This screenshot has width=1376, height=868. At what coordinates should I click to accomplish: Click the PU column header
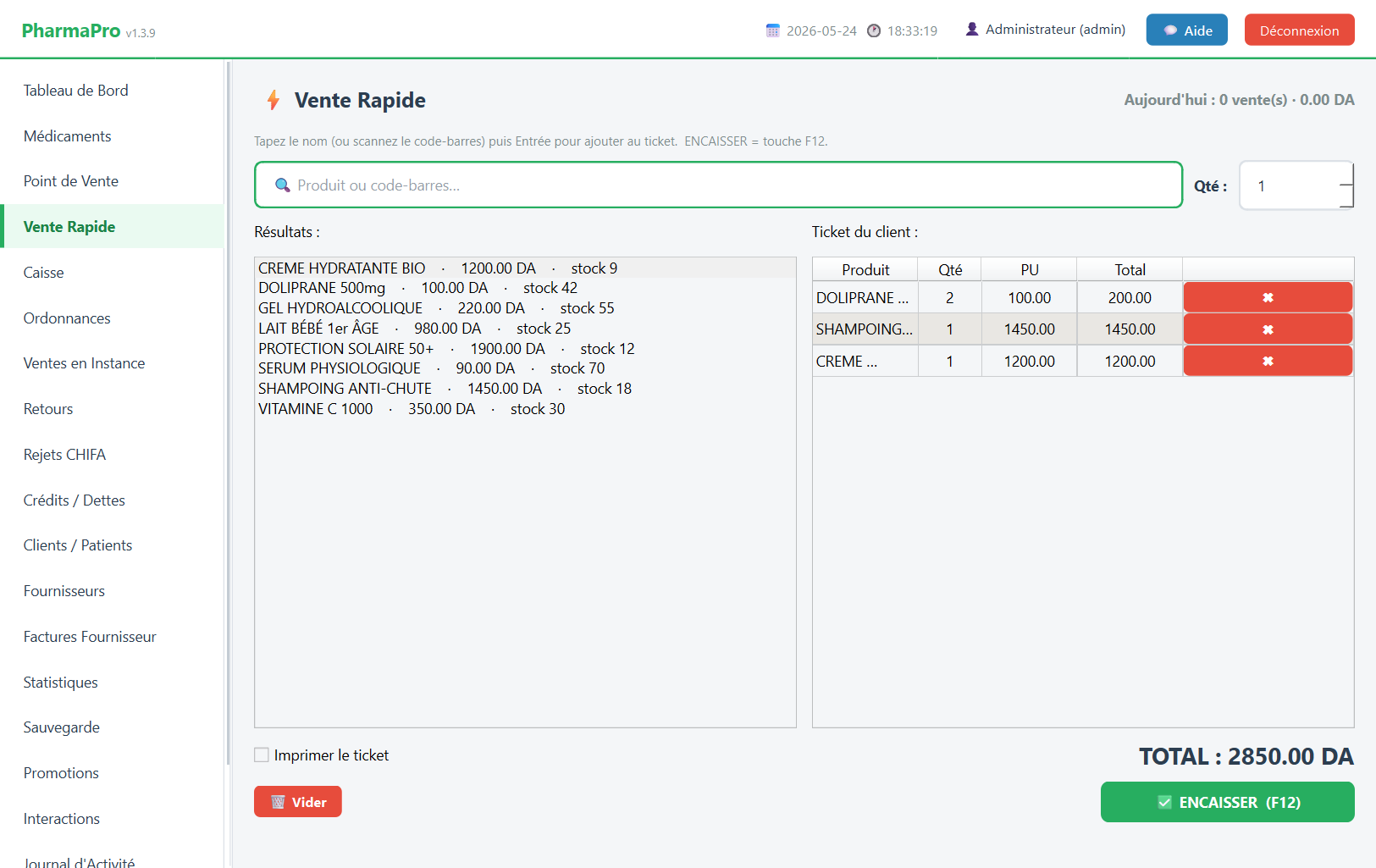click(x=1030, y=269)
